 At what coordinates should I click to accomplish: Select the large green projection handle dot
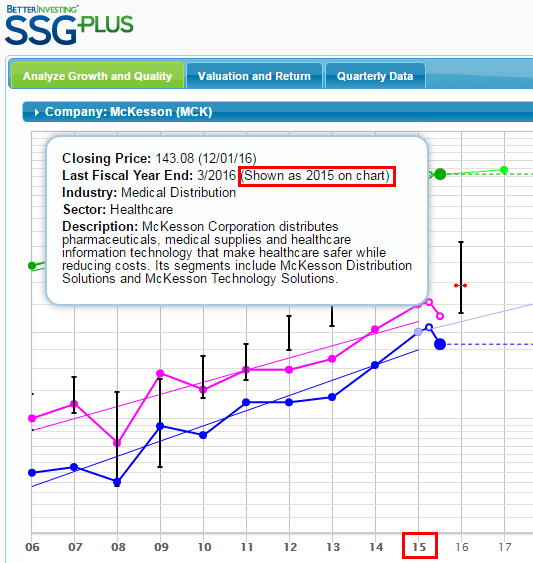click(x=440, y=175)
